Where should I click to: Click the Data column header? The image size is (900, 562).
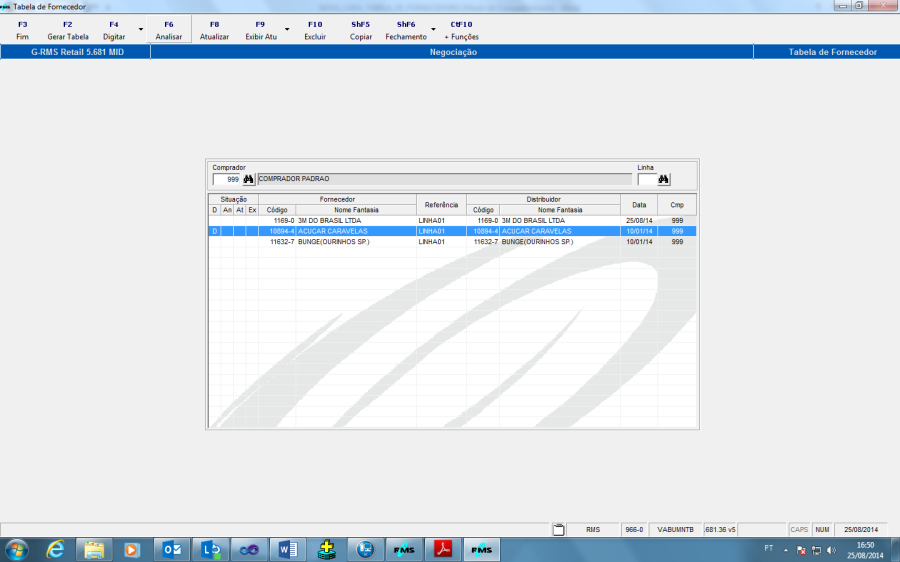[639, 204]
